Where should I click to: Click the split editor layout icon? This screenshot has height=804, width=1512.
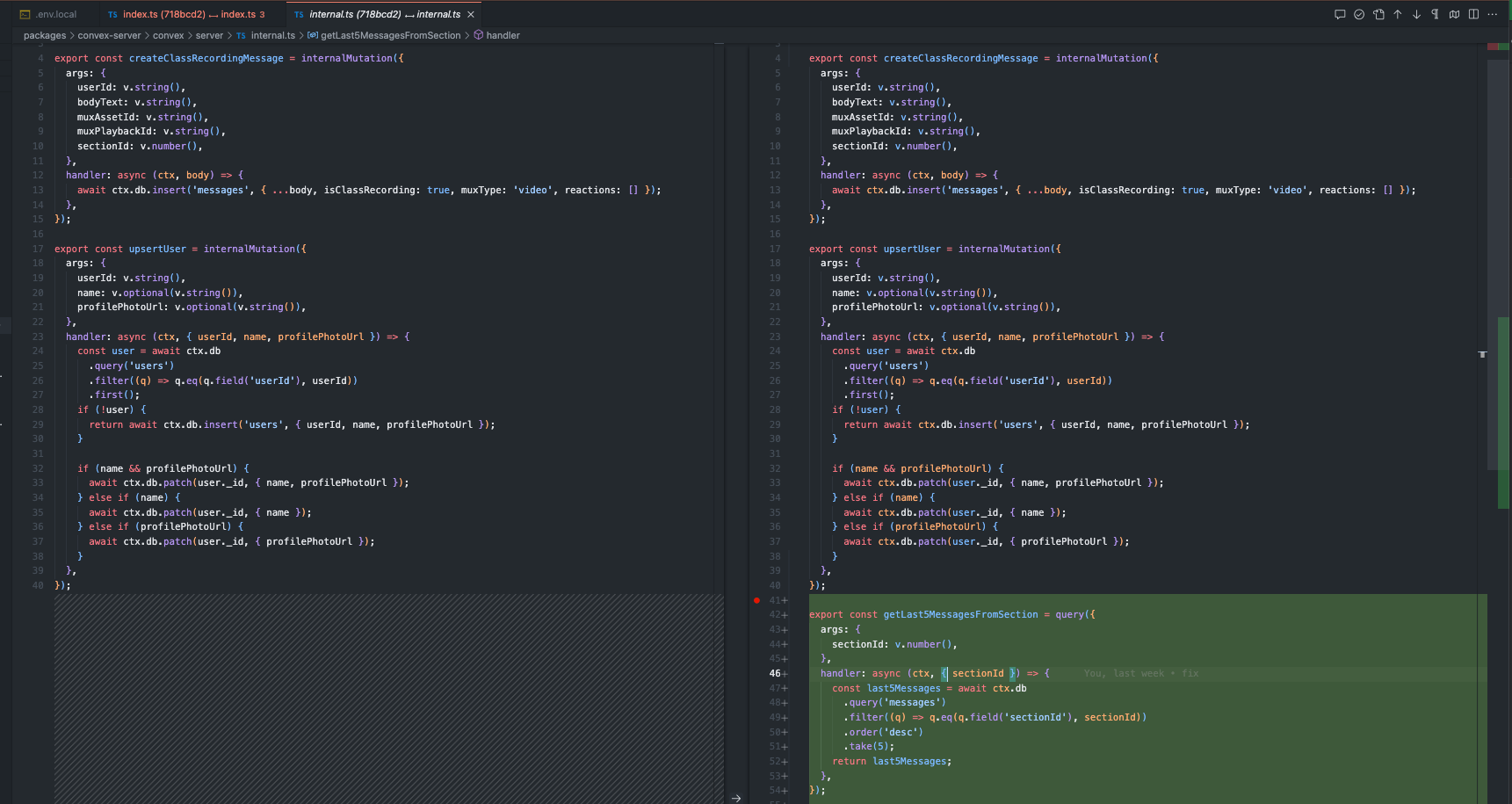pyautogui.click(x=1473, y=14)
